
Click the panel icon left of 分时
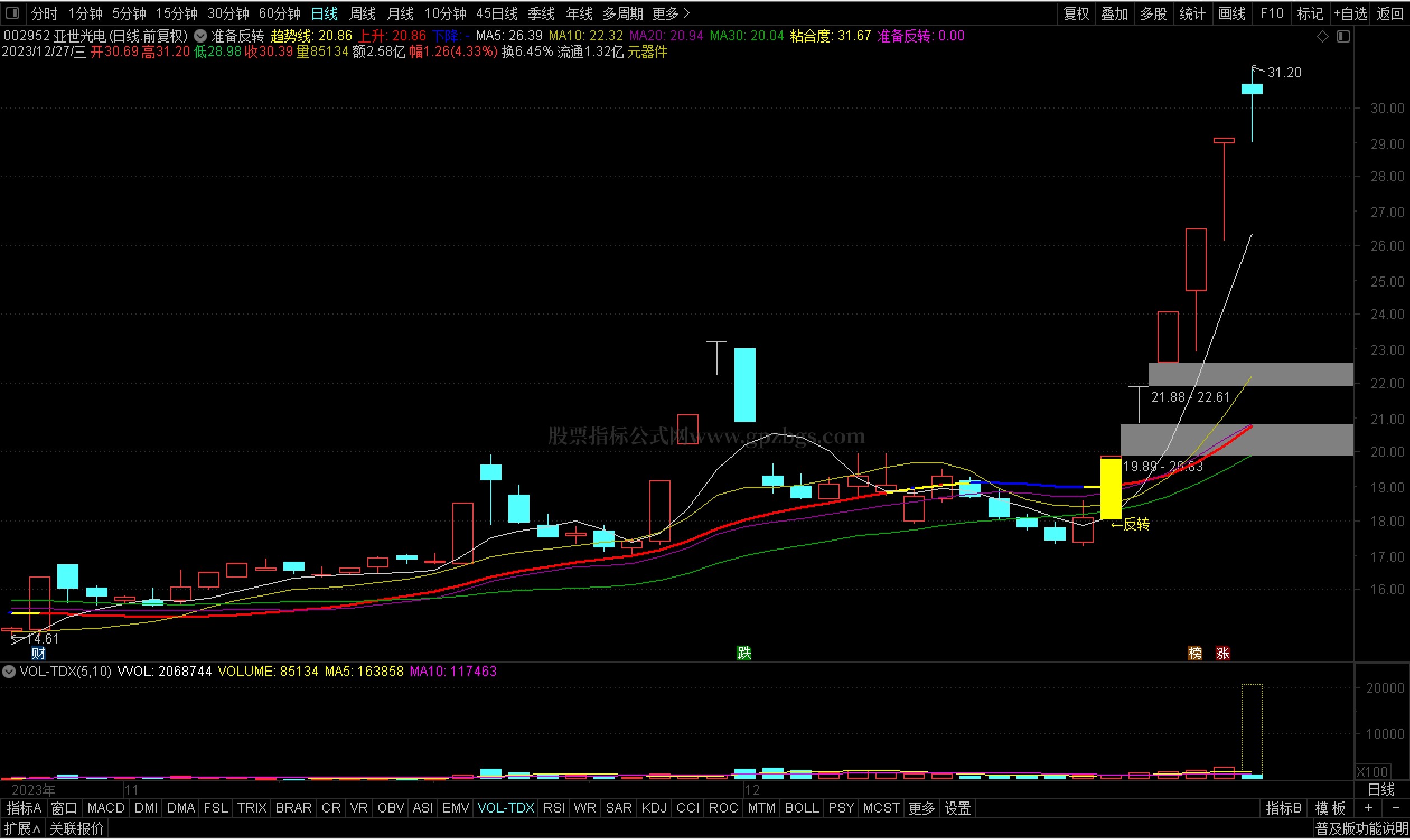12,12
